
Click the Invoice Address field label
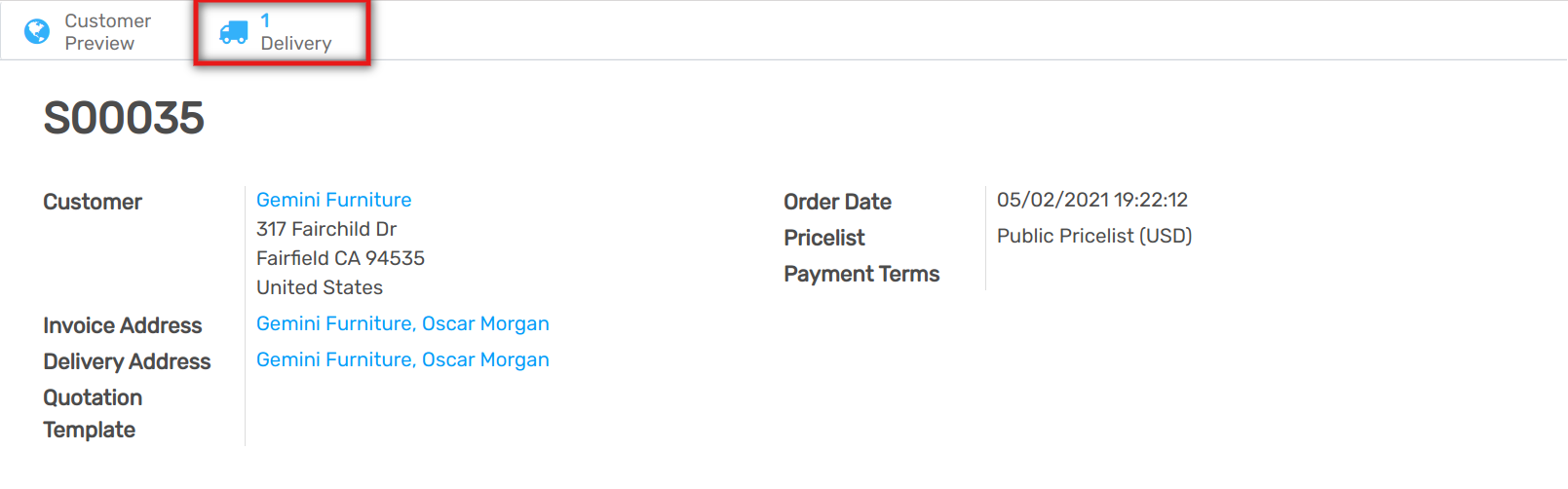[123, 325]
